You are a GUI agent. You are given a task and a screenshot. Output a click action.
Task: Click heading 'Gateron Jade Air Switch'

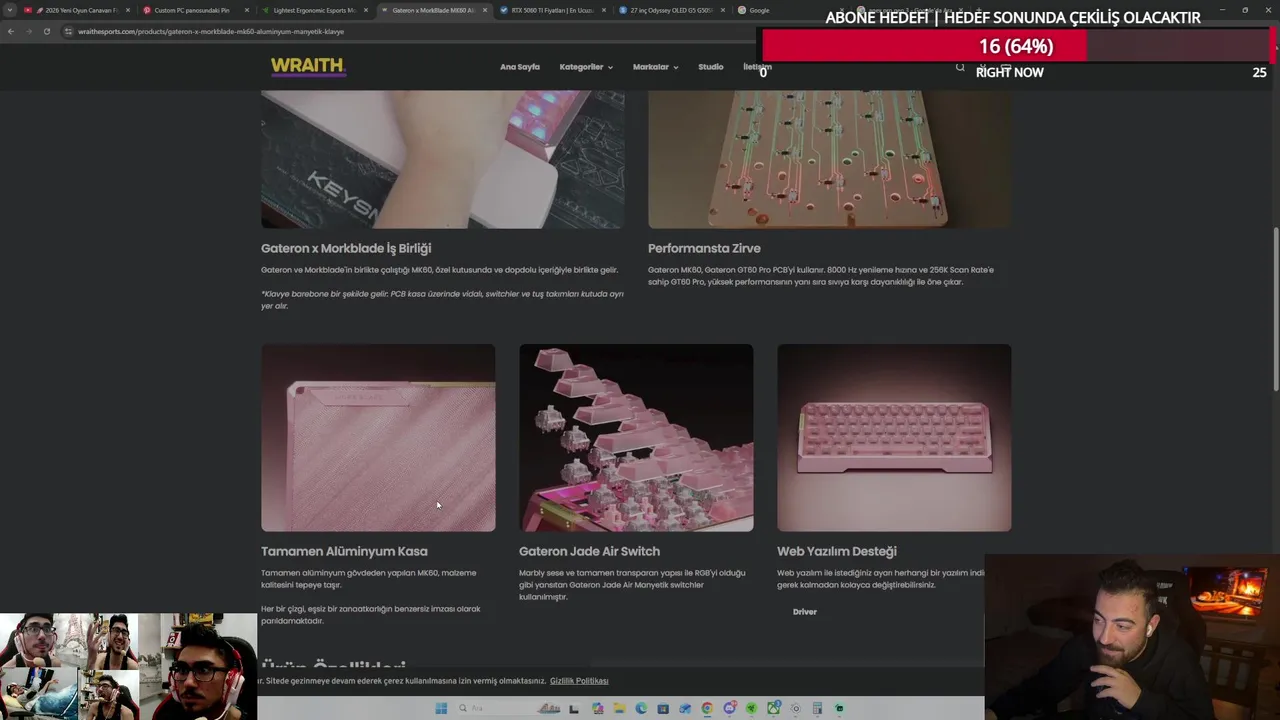point(589,551)
